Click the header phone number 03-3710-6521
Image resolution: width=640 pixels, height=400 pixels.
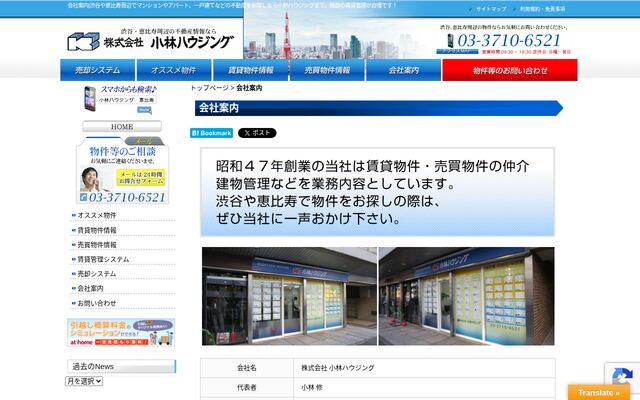pos(509,40)
